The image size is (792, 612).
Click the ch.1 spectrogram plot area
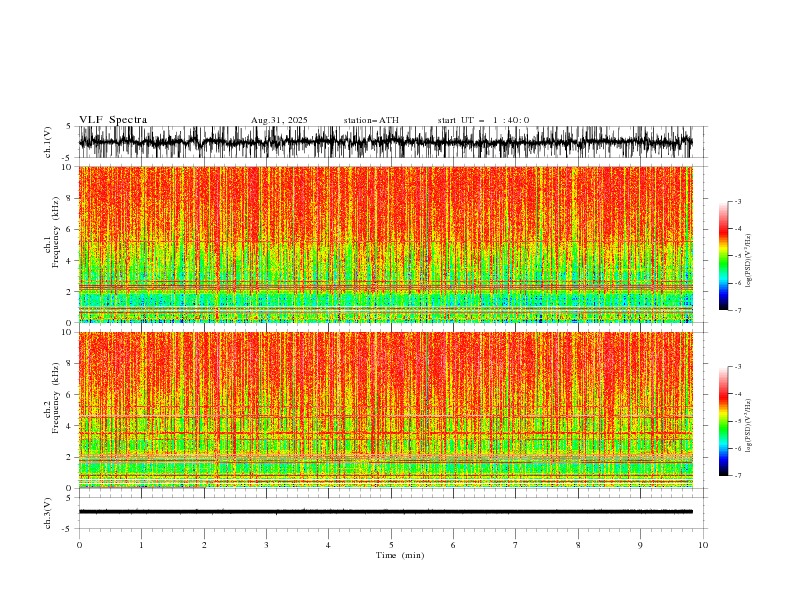[x=385, y=244]
